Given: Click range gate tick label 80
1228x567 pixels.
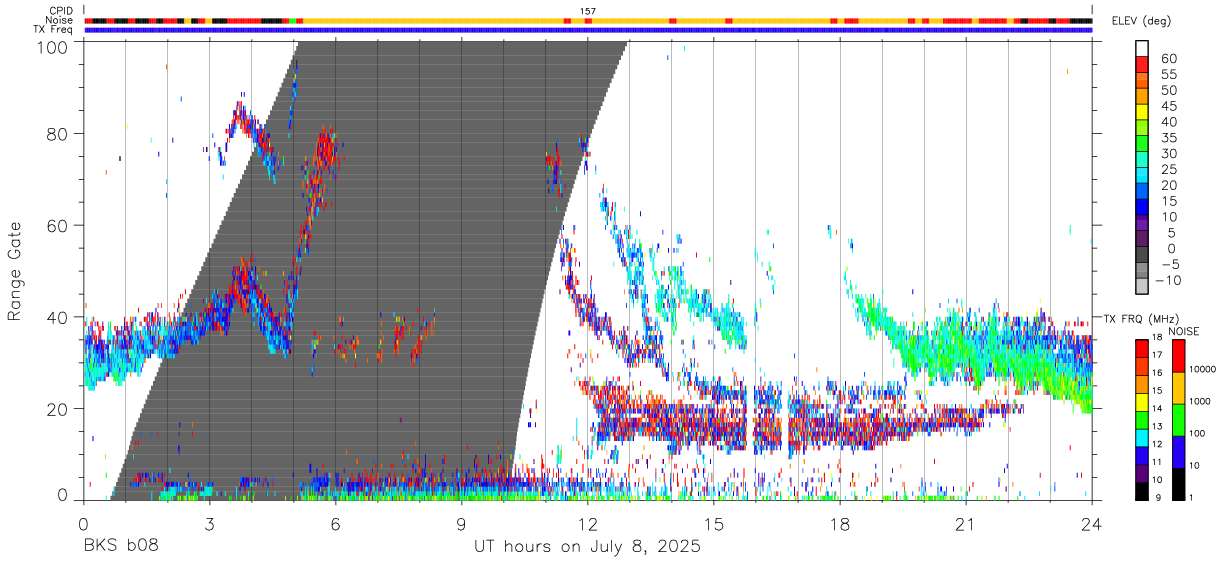Looking at the screenshot, I should point(59,135).
